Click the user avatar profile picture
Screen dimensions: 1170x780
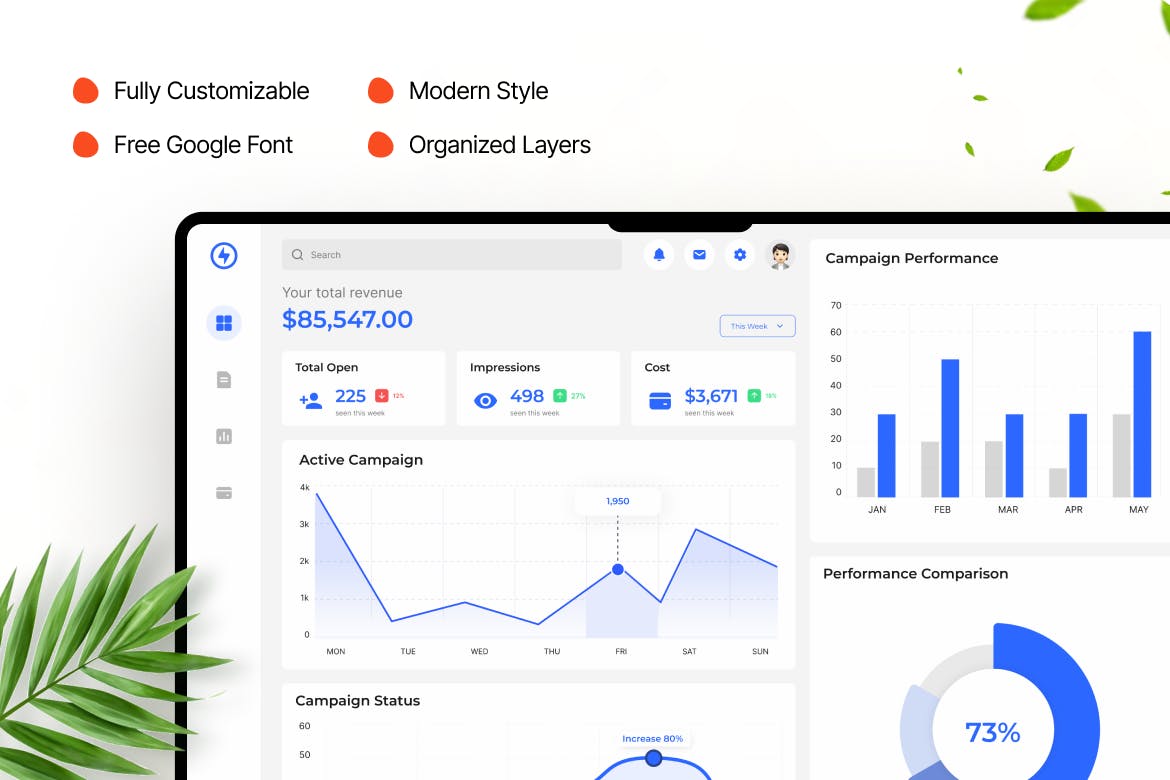780,255
